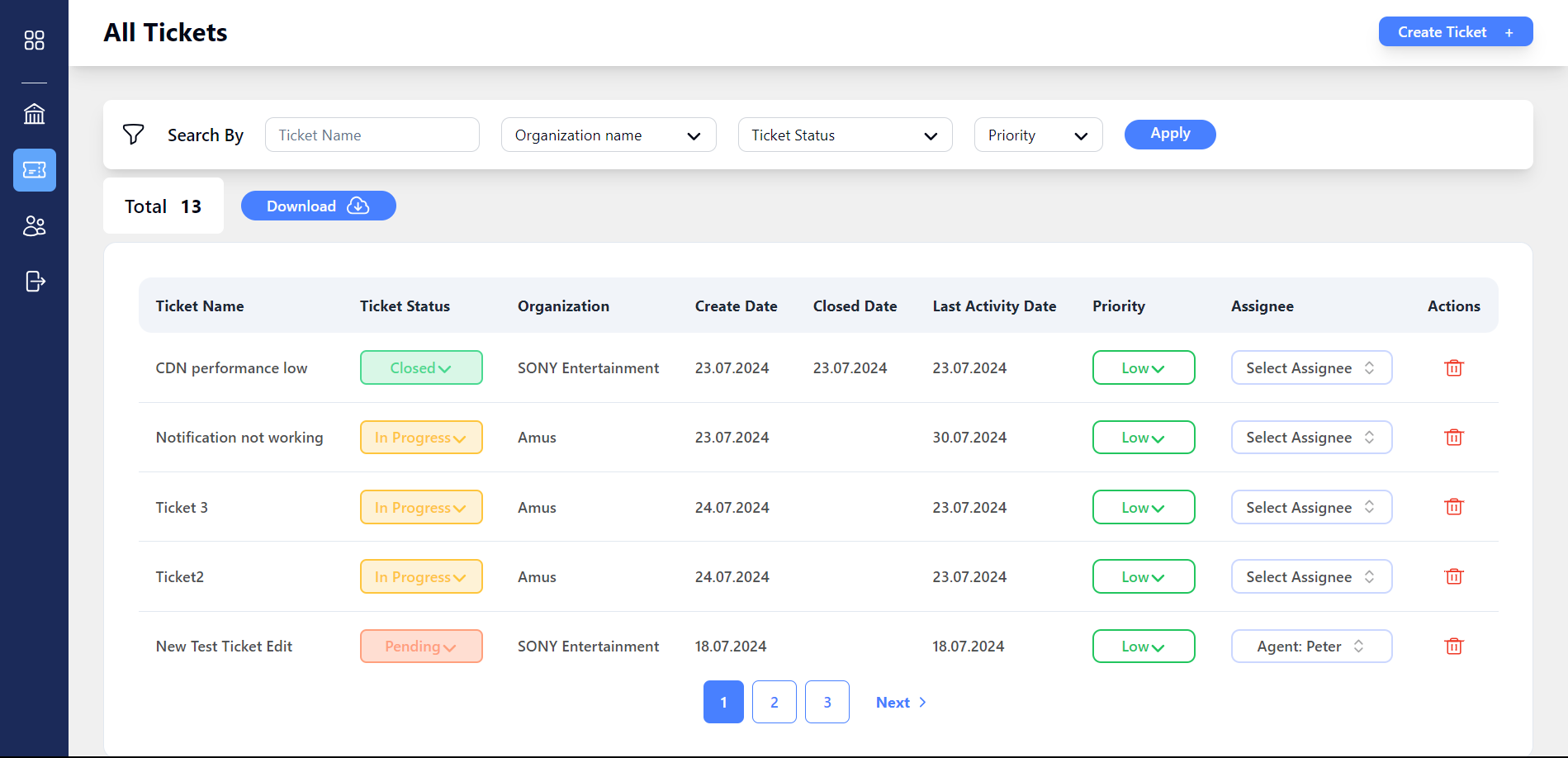The height and width of the screenshot is (758, 1568).
Task: Click the logout icon in sidebar
Action: pyautogui.click(x=35, y=282)
